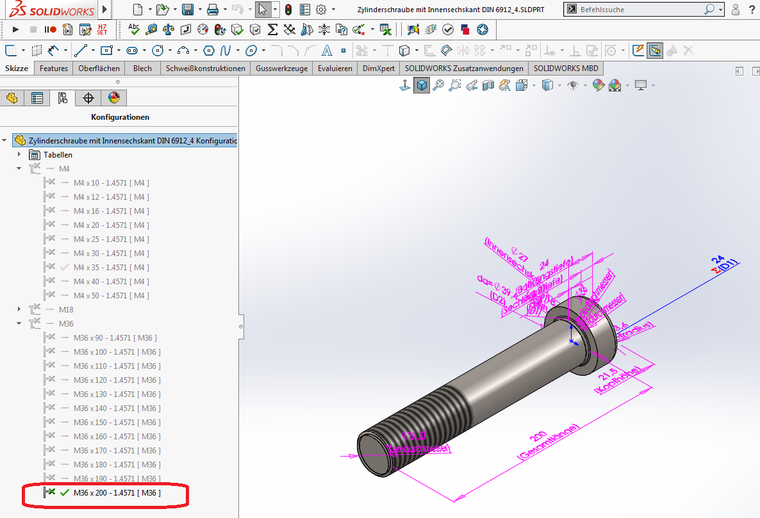Screen dimensions: 760x518
Task: Switch to the Oberflächen tab
Action: [x=99, y=68]
